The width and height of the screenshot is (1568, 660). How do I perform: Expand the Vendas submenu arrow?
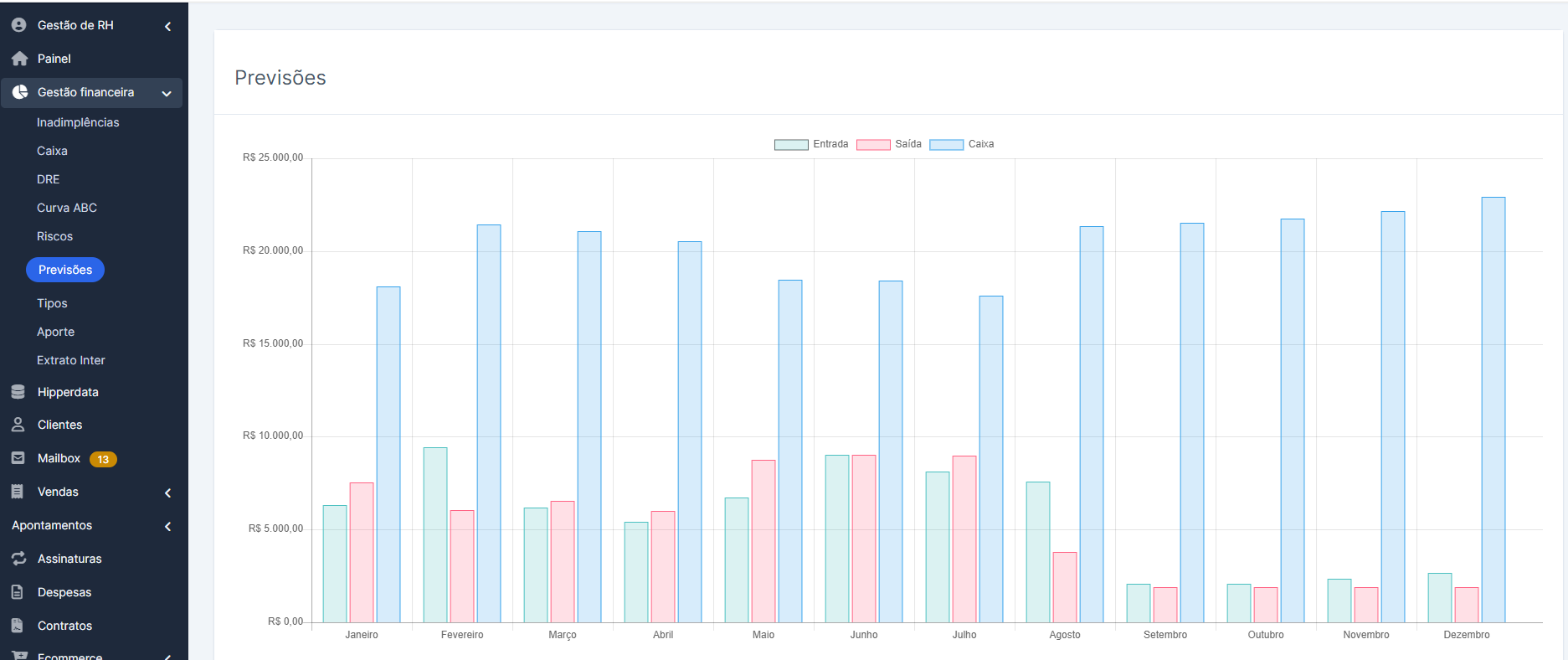[167, 492]
